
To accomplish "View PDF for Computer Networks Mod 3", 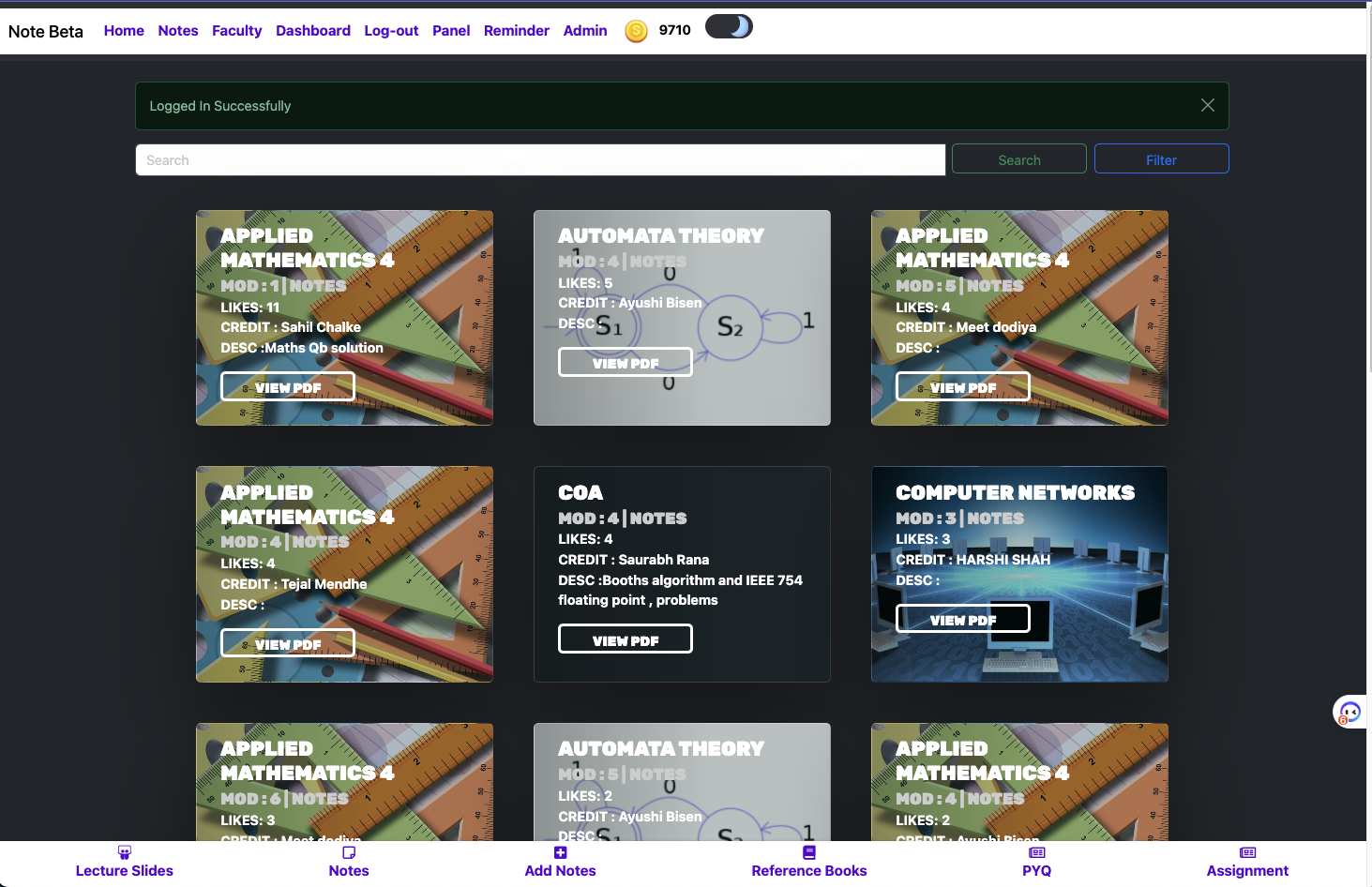I will point(963,620).
